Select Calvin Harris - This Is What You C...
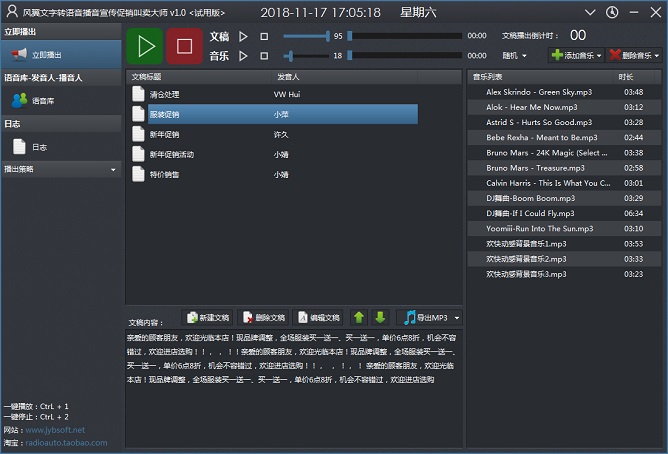Viewport: 668px width, 454px height. 564,183
